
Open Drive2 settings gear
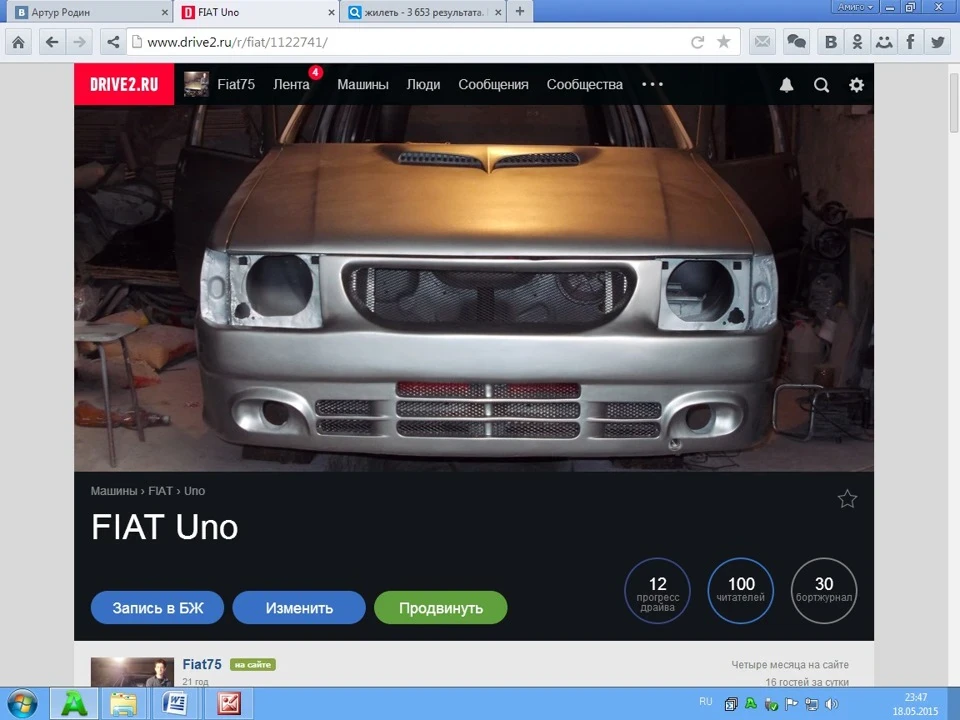pos(857,85)
